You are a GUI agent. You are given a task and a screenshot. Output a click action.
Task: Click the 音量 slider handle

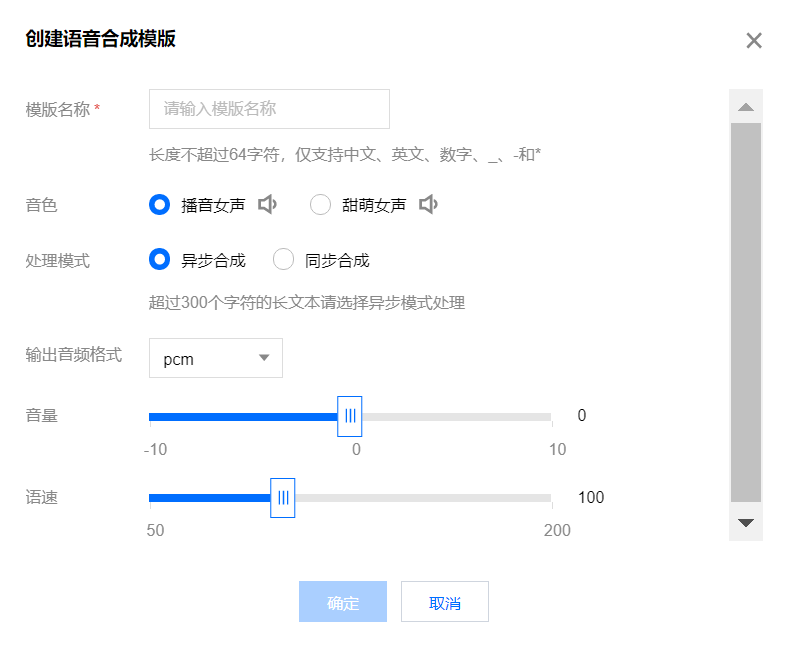[350, 416]
